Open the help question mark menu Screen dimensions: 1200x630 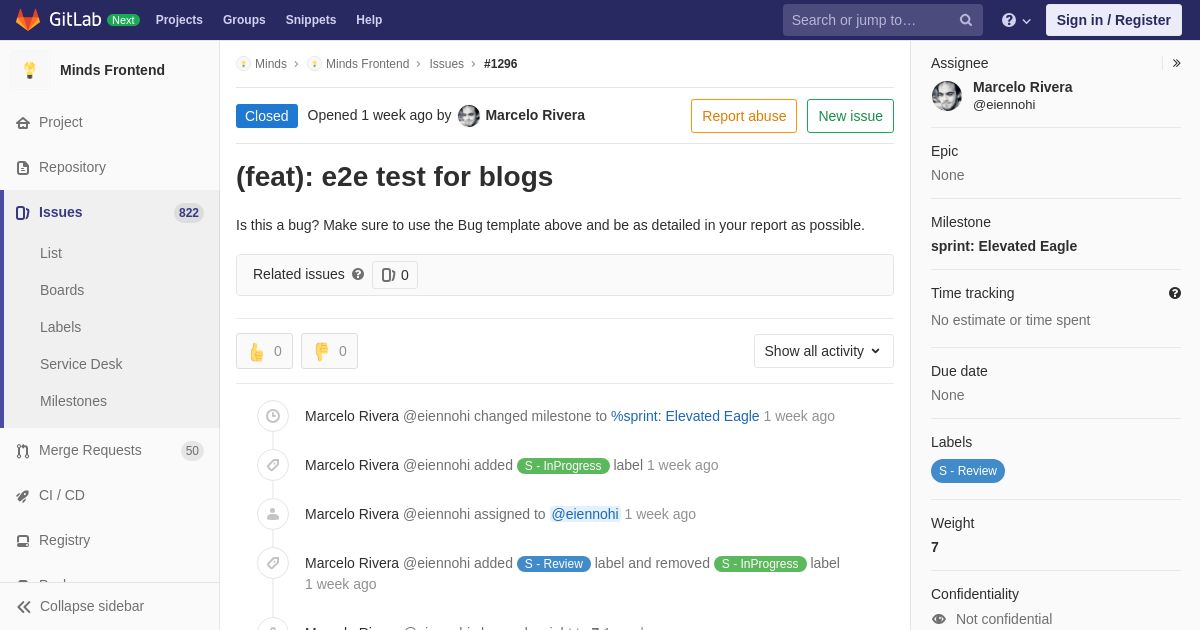click(1016, 20)
